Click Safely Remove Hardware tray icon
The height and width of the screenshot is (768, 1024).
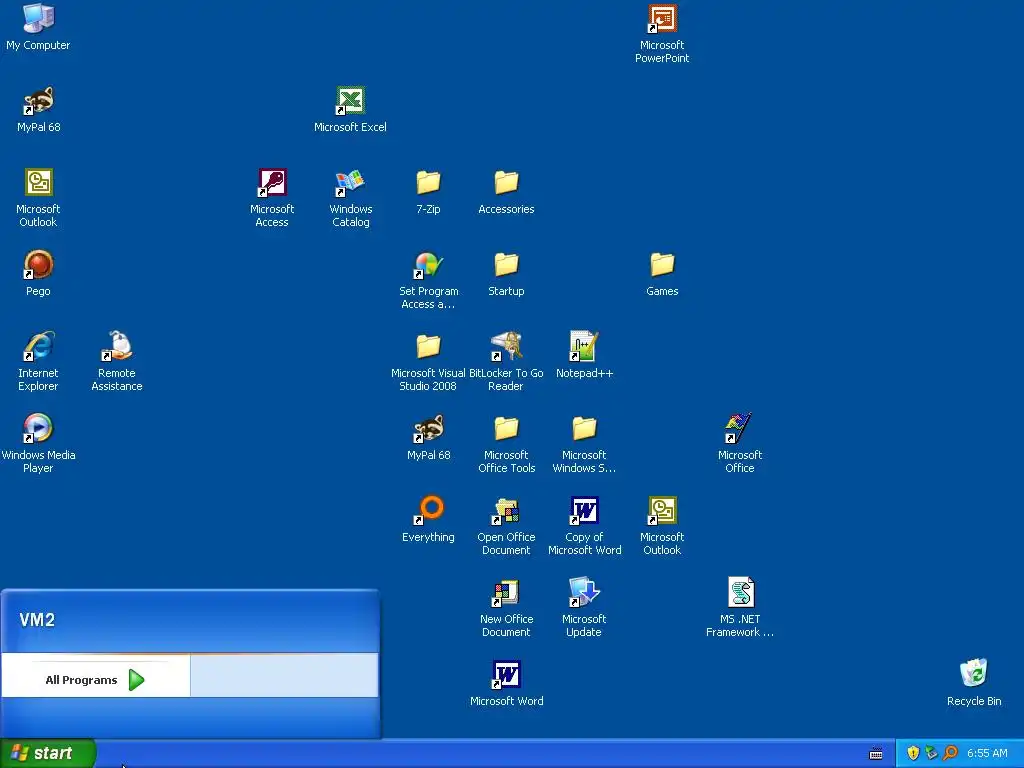tap(931, 753)
